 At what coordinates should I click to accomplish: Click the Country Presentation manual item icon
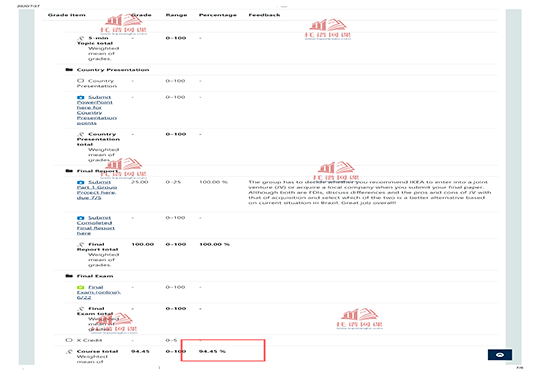[x=81, y=81]
